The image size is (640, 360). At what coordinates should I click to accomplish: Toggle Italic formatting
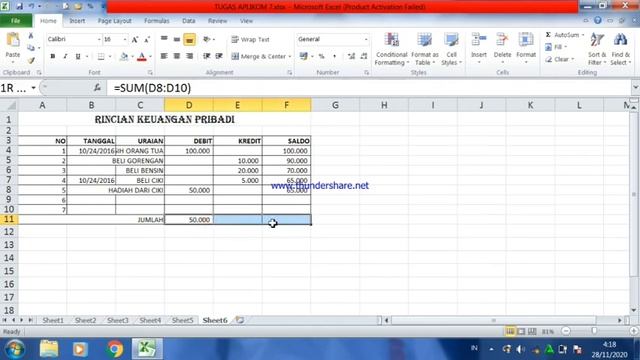[65, 56]
